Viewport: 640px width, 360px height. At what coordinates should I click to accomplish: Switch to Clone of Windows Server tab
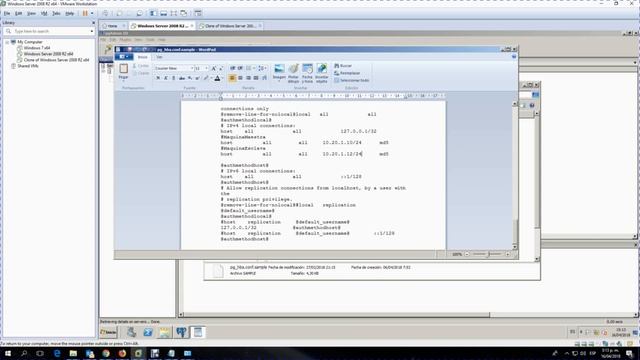point(230,26)
